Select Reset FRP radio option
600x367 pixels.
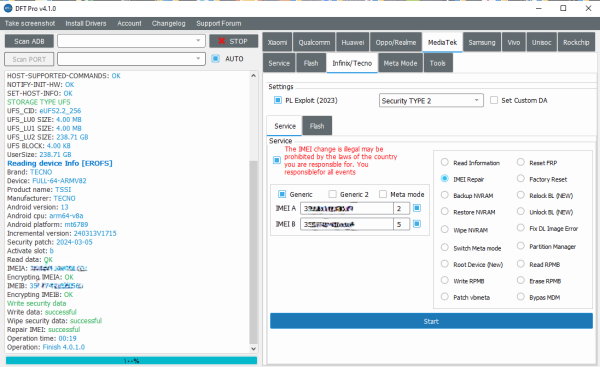(520, 162)
